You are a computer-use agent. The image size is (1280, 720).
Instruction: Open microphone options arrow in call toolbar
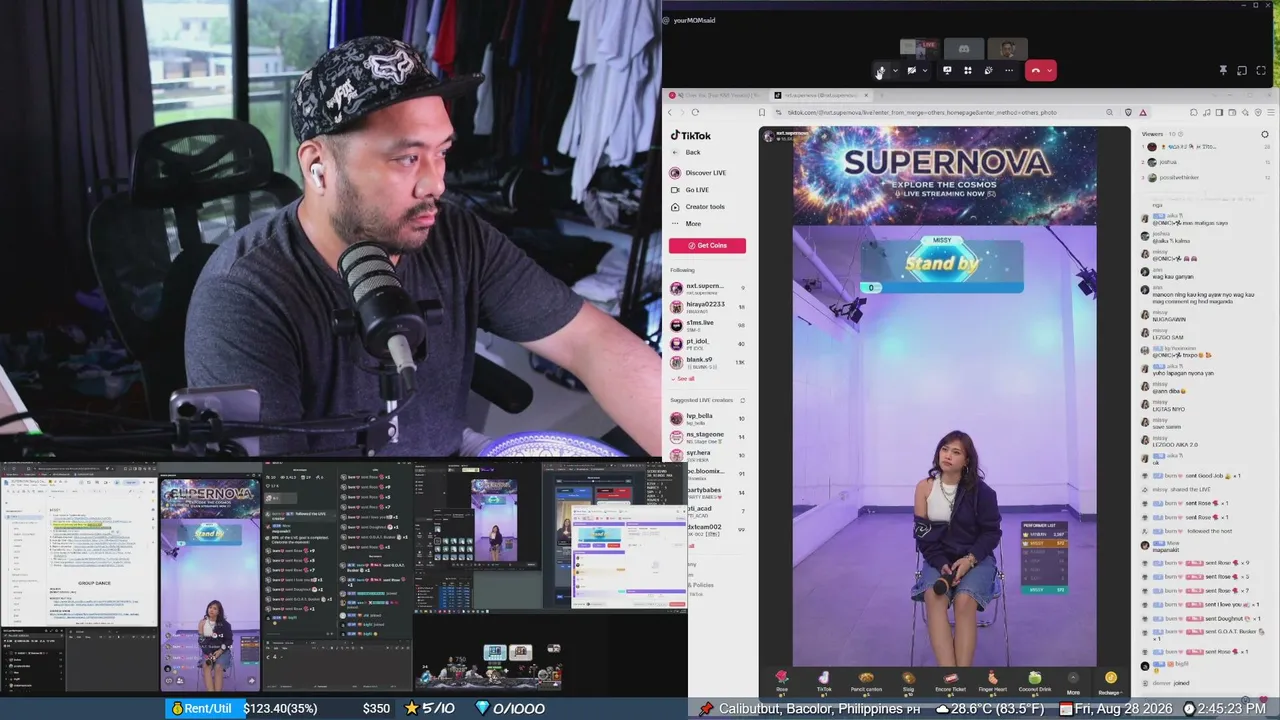[x=894, y=70]
